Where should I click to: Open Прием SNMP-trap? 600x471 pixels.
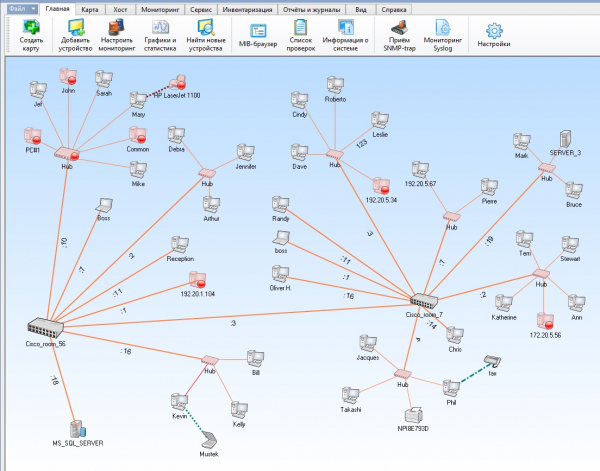(398, 30)
